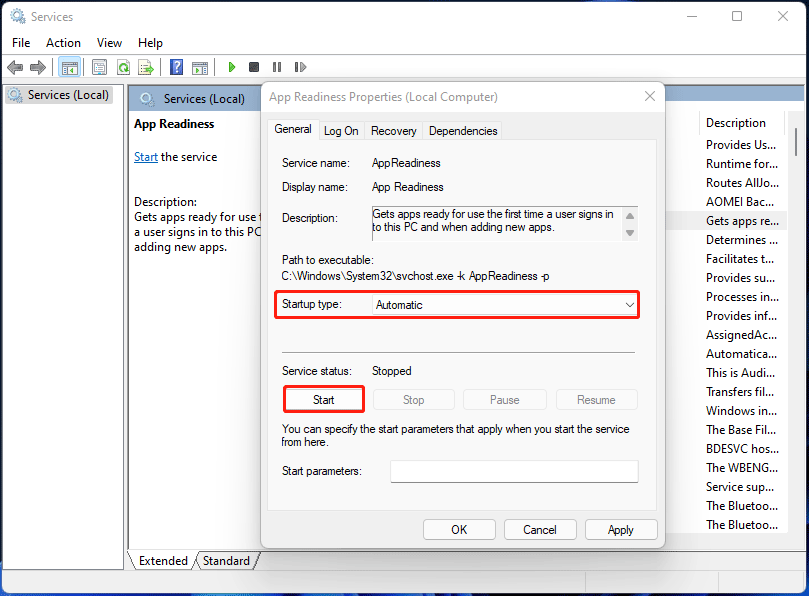The width and height of the screenshot is (809, 596).
Task: Pause the service using the pause icon
Action: (277, 67)
